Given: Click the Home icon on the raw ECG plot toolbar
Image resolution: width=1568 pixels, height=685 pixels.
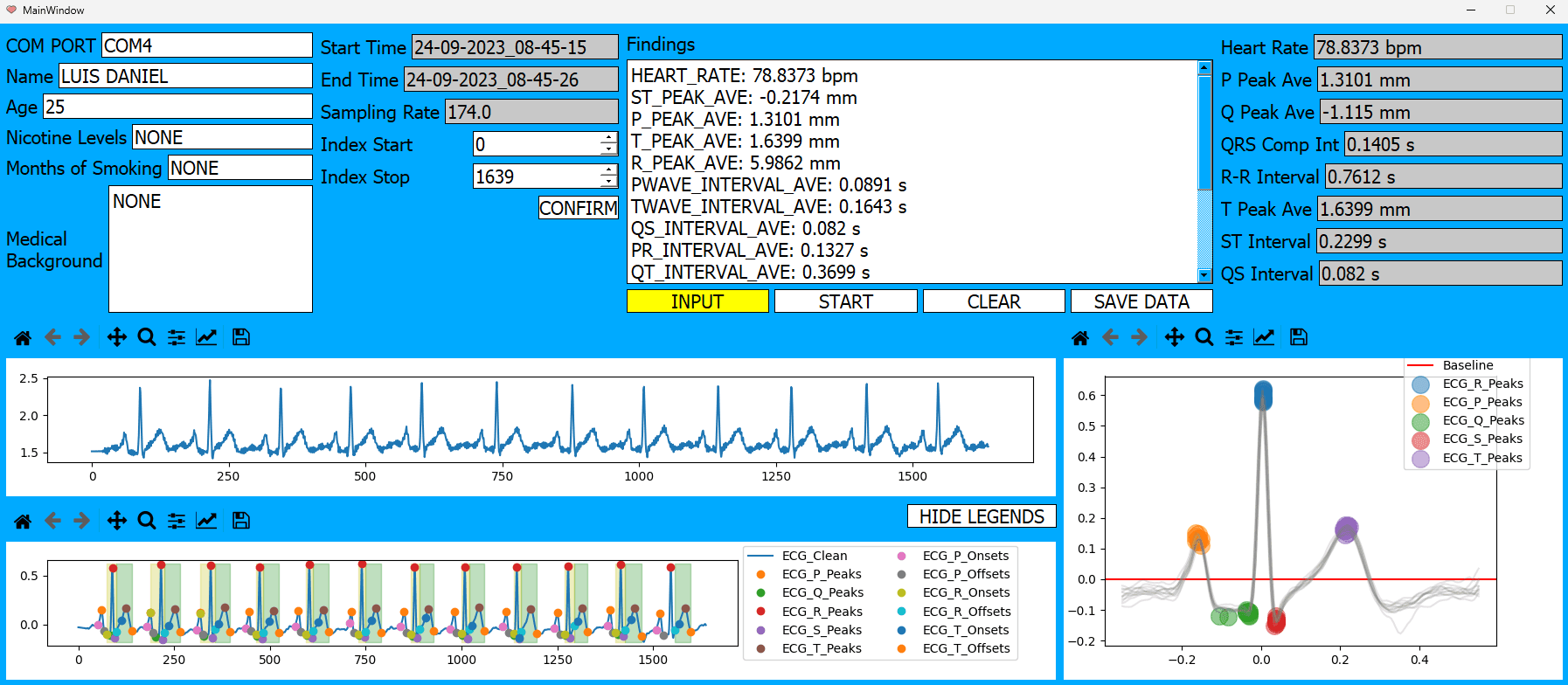Looking at the screenshot, I should pyautogui.click(x=23, y=337).
